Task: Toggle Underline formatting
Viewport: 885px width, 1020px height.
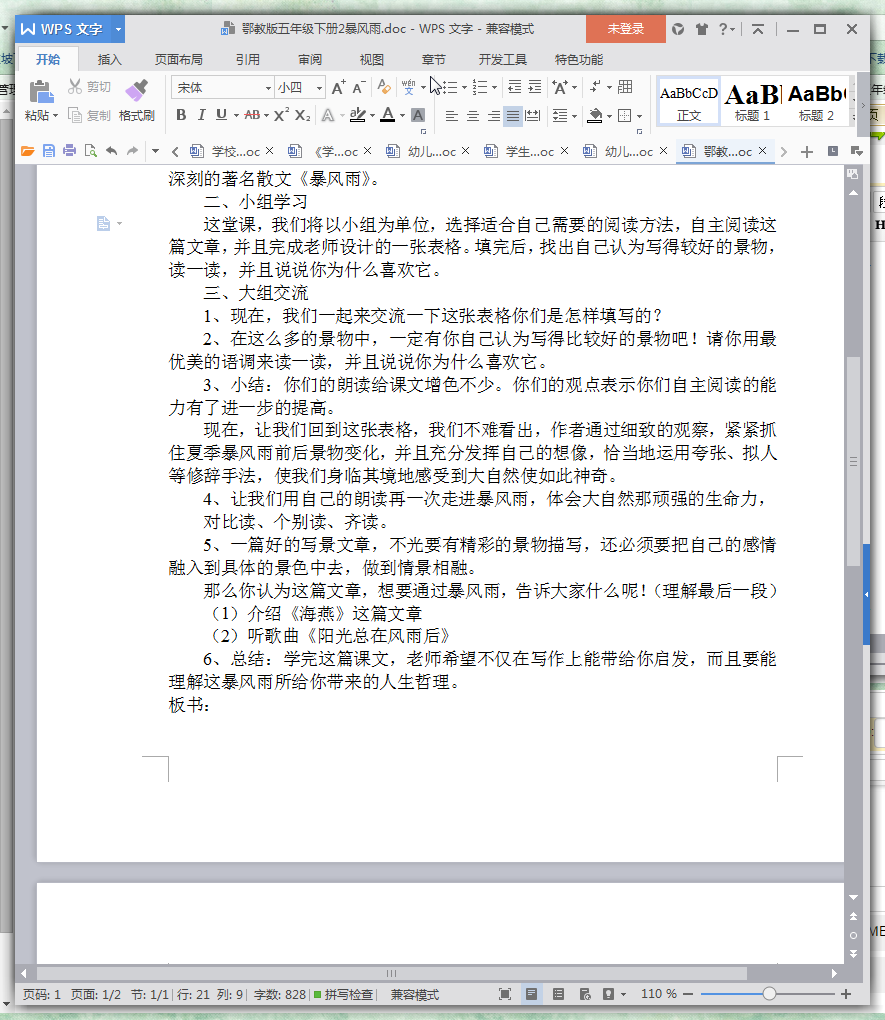Action: click(221, 115)
